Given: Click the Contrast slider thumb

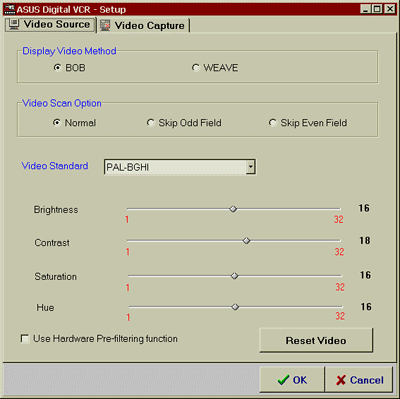Looking at the screenshot, I should pyautogui.click(x=246, y=241).
